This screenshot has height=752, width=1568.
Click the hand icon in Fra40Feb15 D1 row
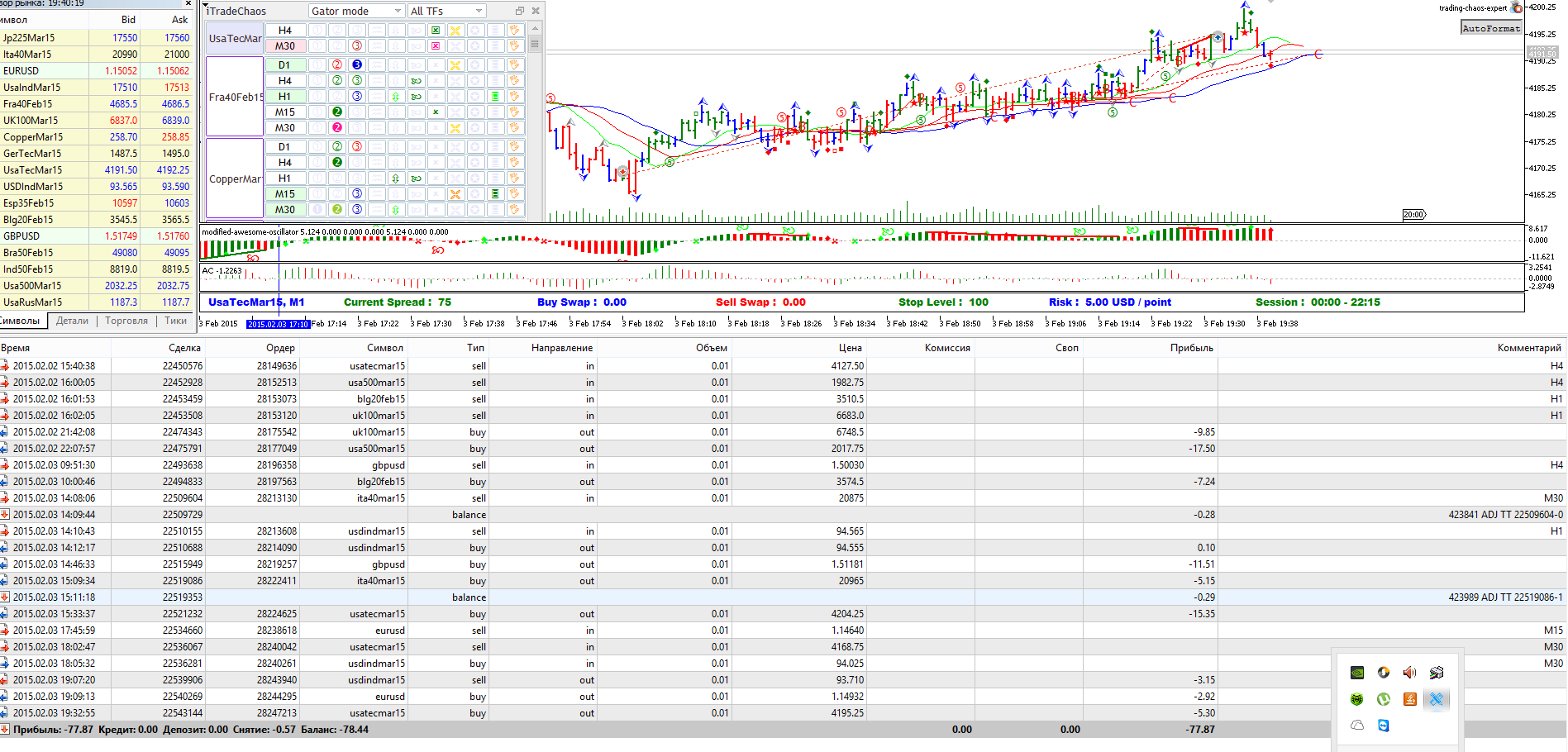pyautogui.click(x=515, y=64)
